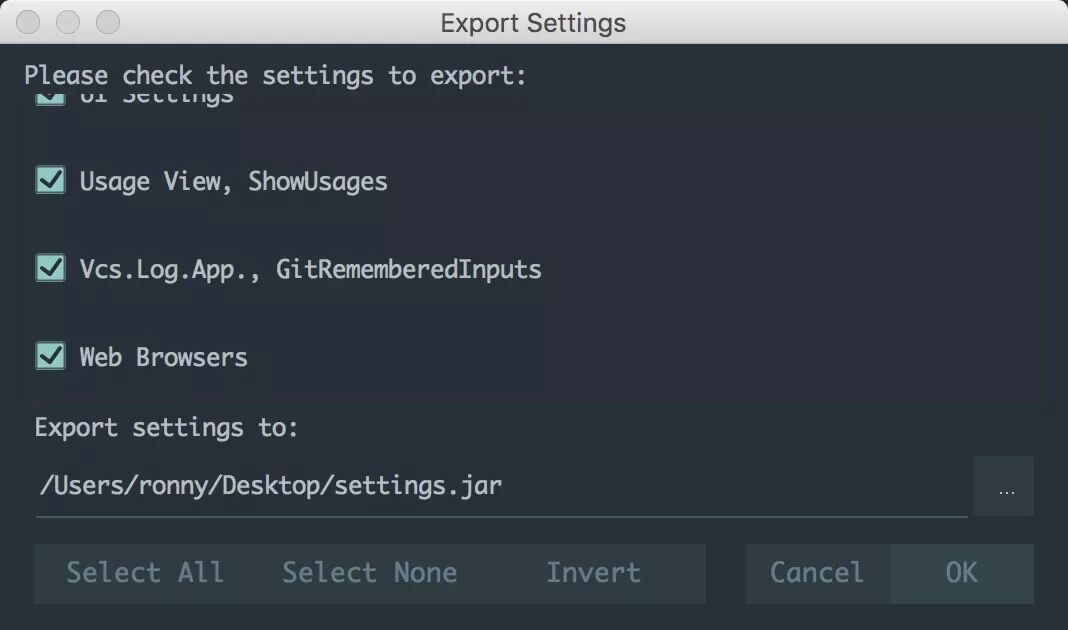1068x630 pixels.
Task: Click into the settings.jar export path field
Action: click(500, 487)
